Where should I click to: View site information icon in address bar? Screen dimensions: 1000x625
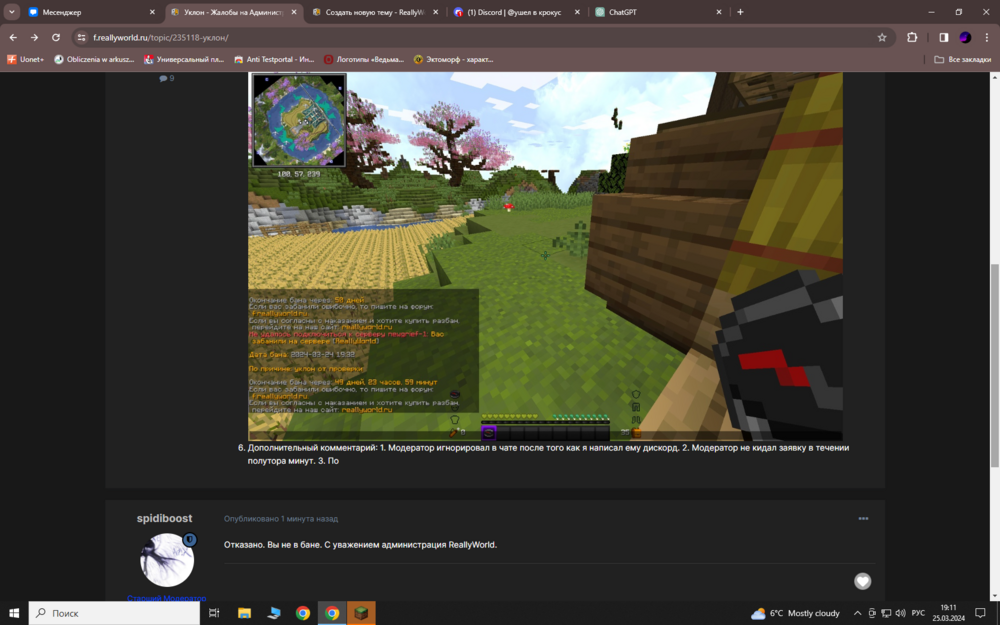(x=81, y=38)
